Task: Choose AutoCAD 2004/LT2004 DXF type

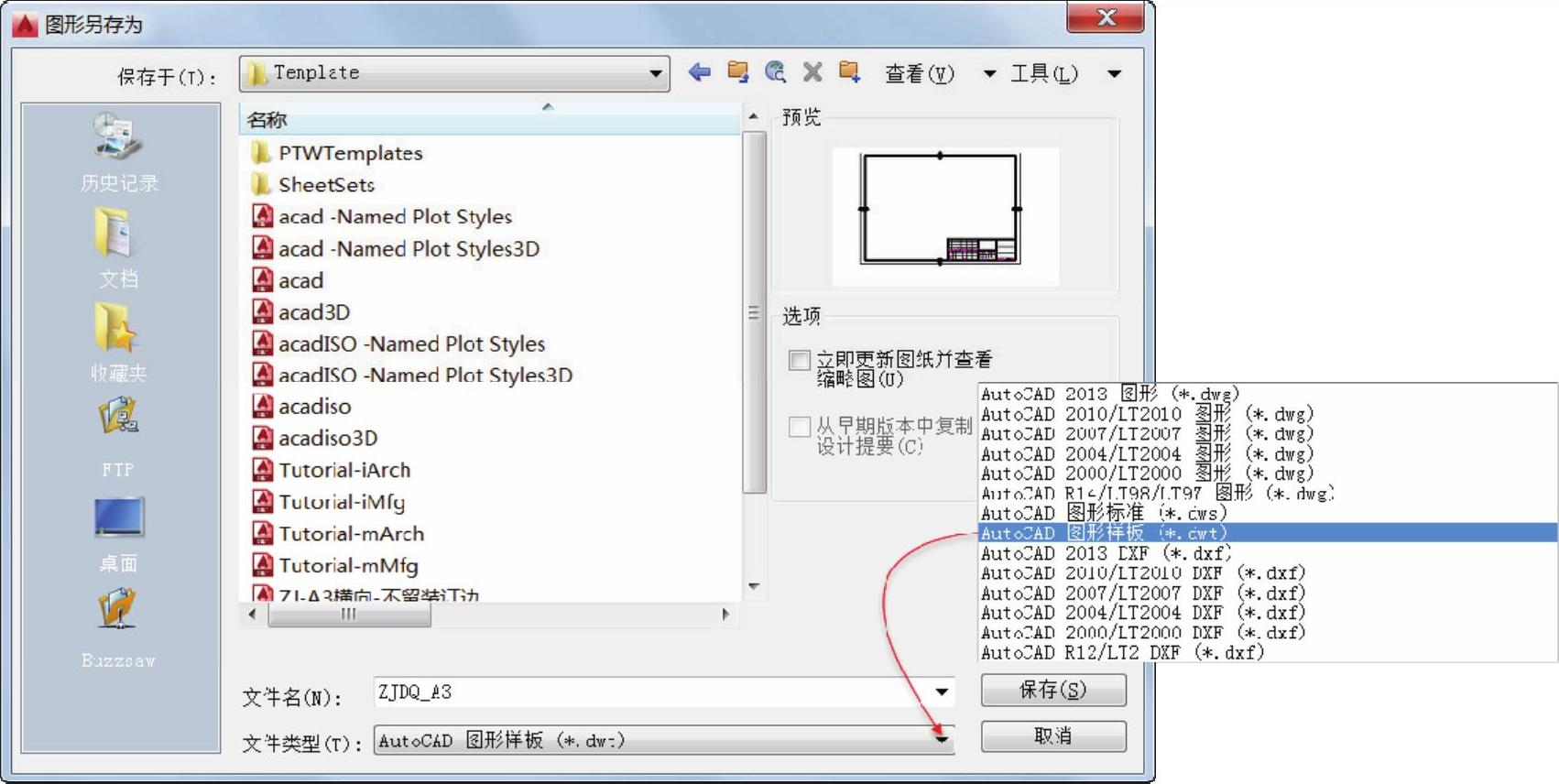Action: click(x=1268, y=613)
